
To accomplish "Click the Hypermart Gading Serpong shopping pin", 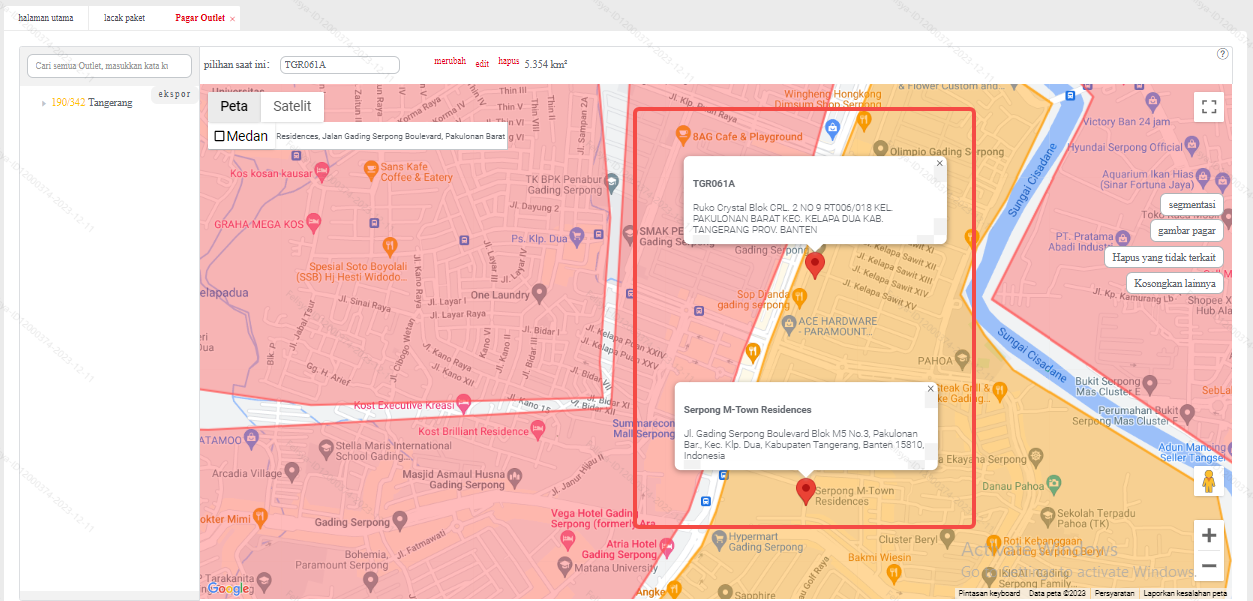I will (718, 540).
